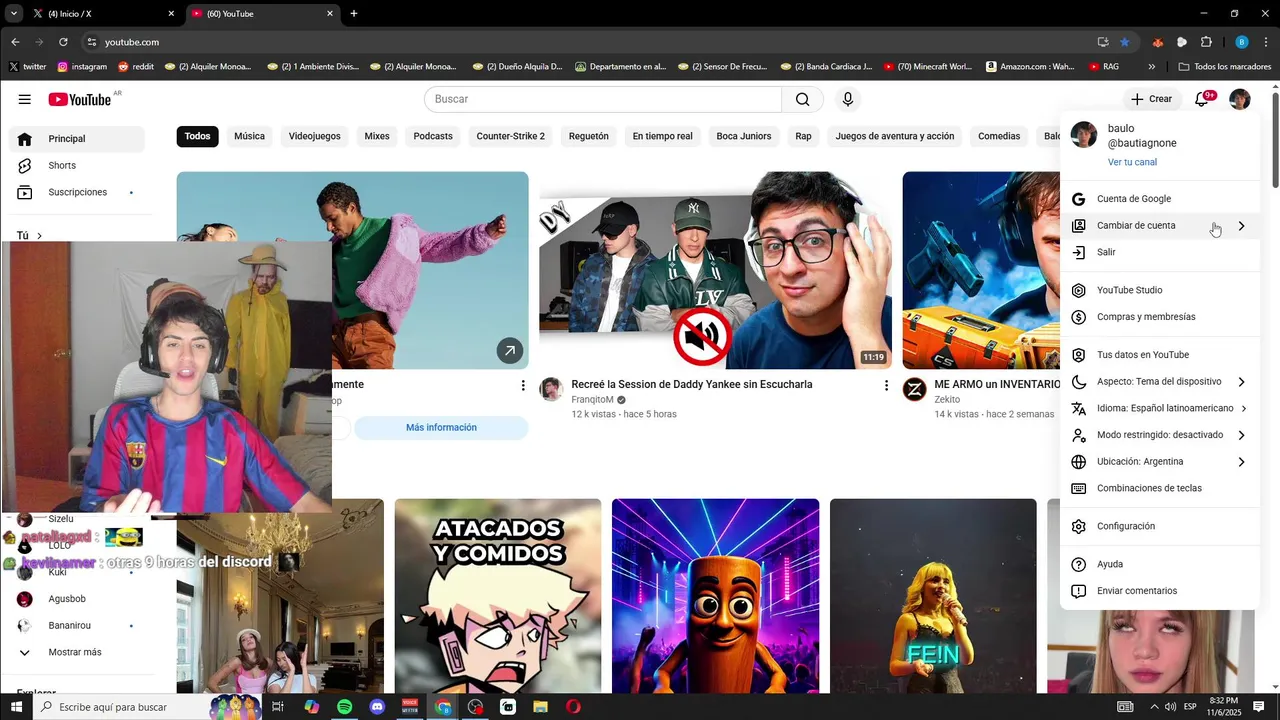Open Configuración in account menu

(1159, 526)
